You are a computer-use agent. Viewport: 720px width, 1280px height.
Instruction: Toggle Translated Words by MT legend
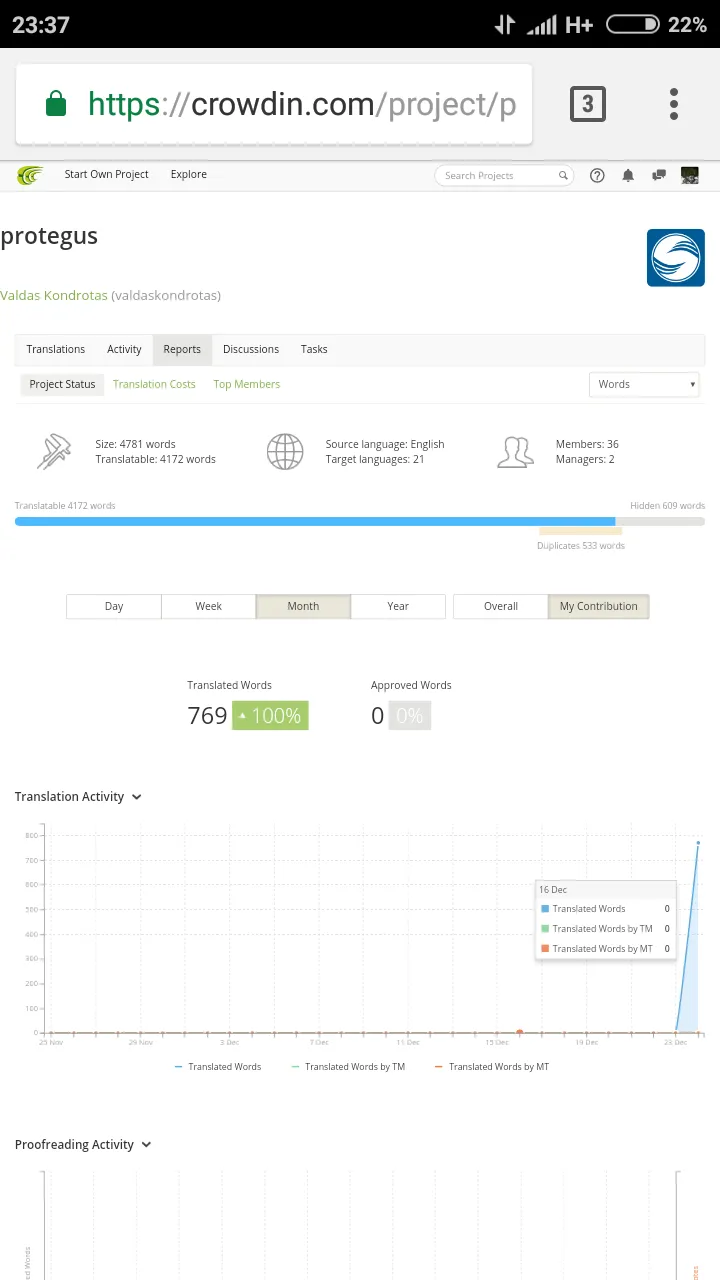click(x=492, y=1067)
